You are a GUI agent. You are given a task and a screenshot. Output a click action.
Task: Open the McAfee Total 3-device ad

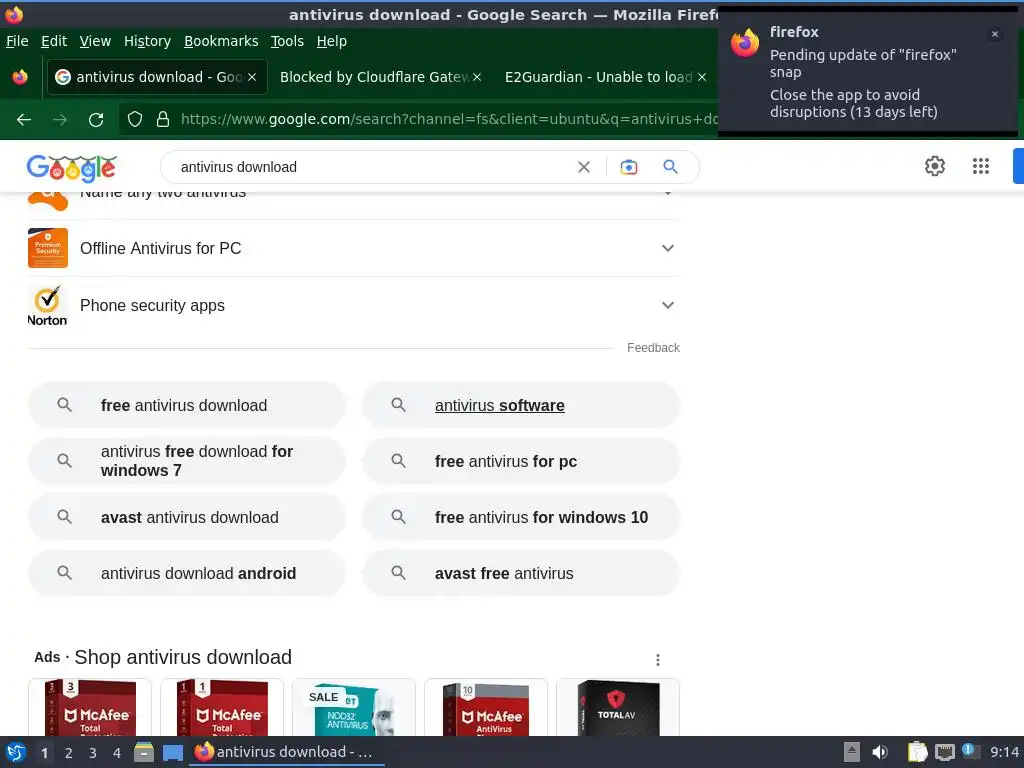[90, 708]
